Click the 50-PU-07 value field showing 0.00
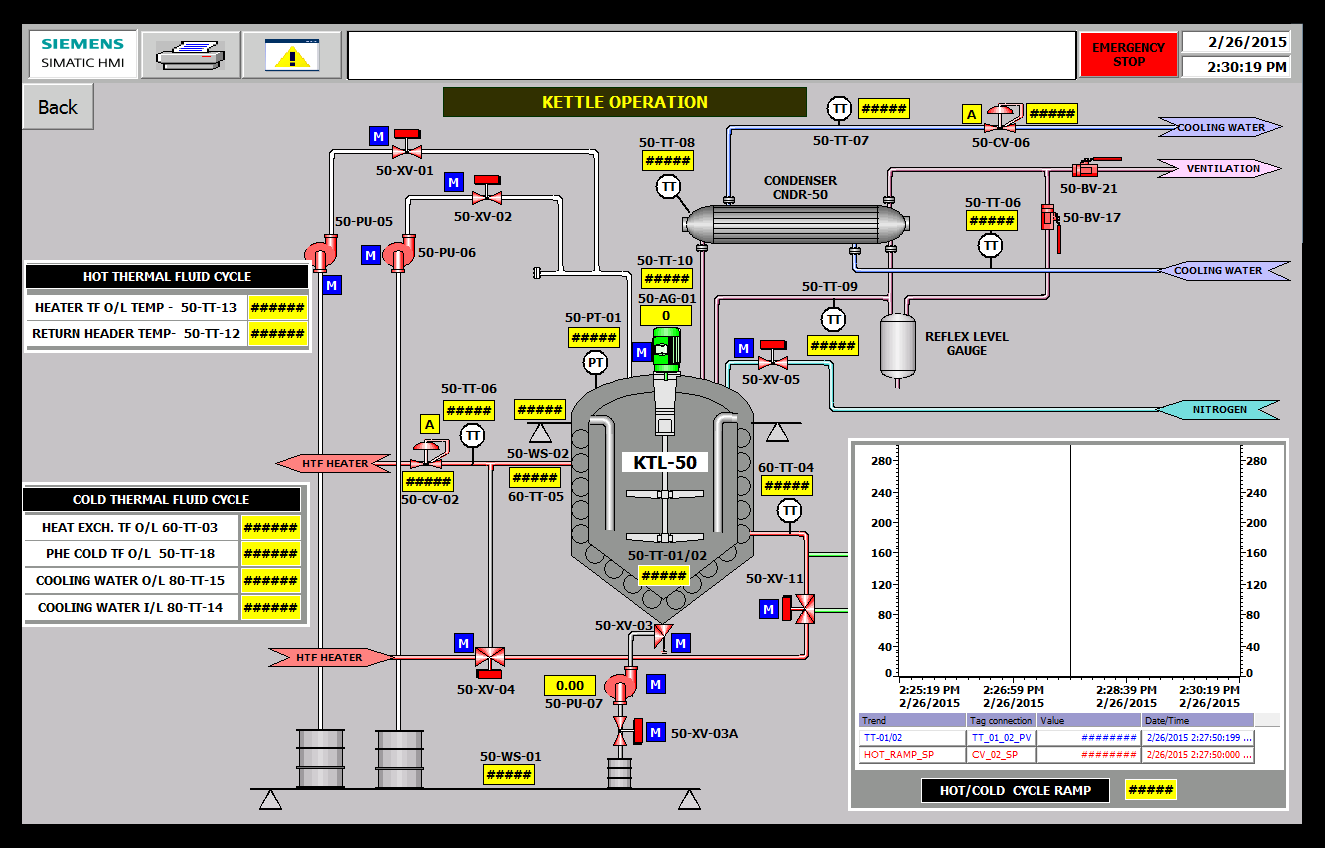The width and height of the screenshot is (1325, 848). pyautogui.click(x=570, y=685)
